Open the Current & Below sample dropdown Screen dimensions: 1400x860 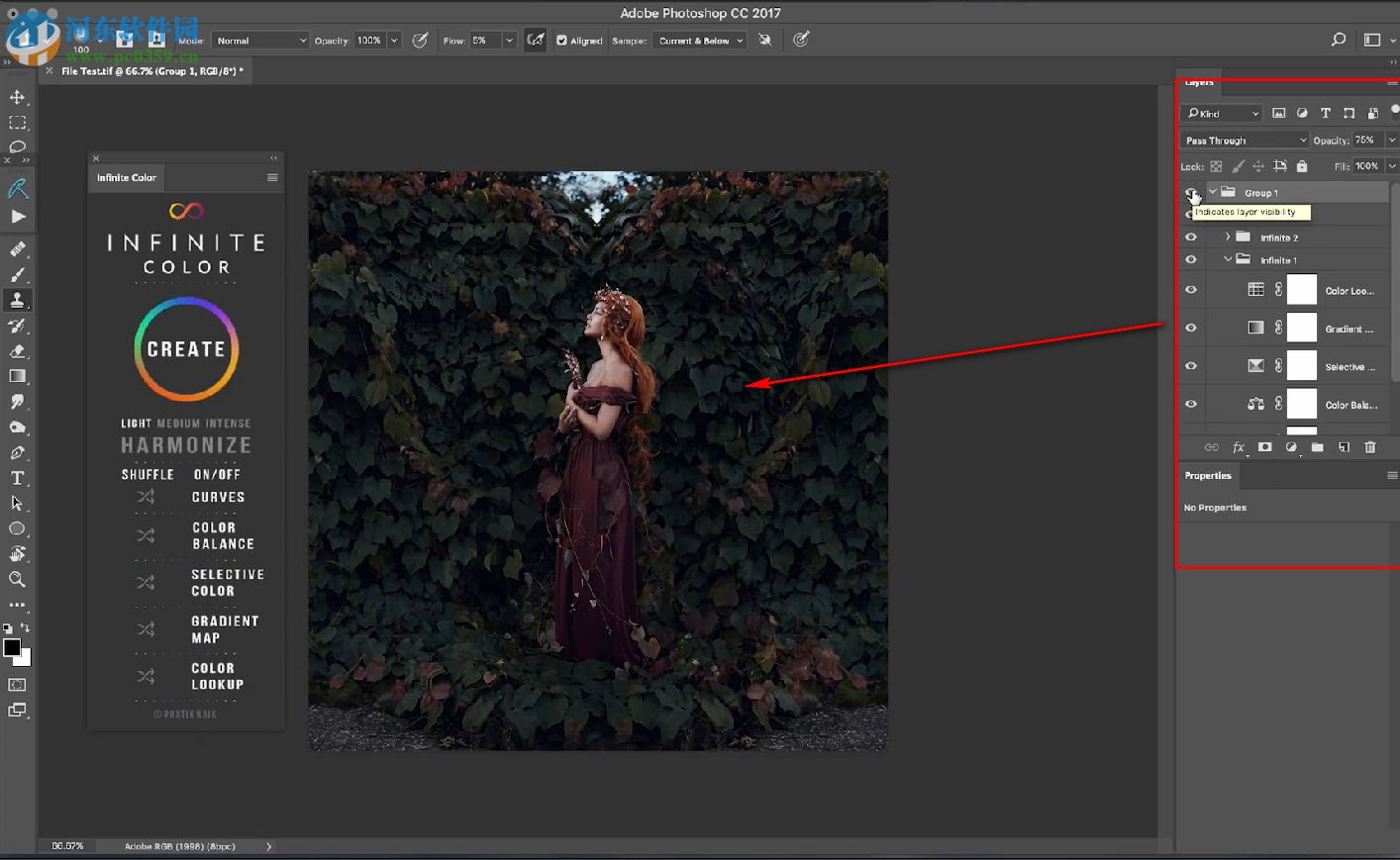pyautogui.click(x=700, y=41)
